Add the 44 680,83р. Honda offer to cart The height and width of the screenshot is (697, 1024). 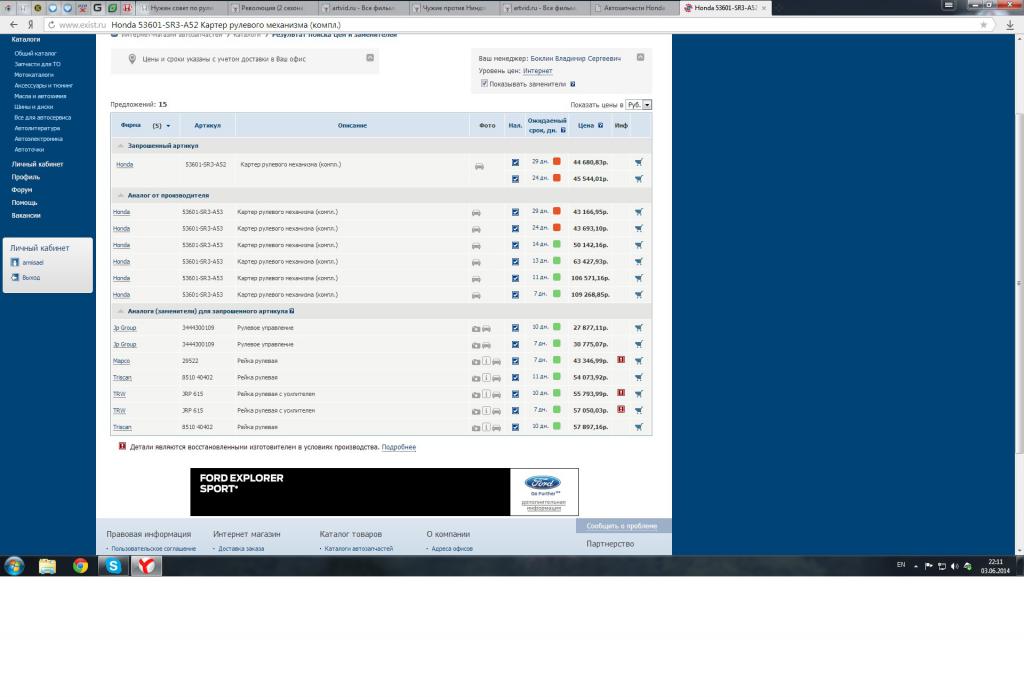pyautogui.click(x=638, y=162)
